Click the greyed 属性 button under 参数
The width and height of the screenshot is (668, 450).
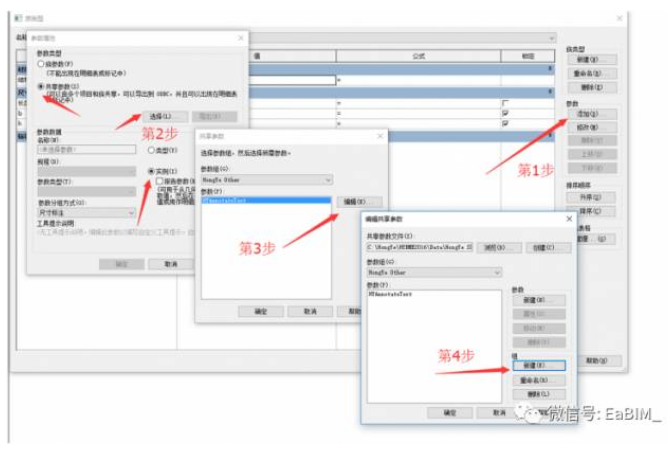point(539,314)
